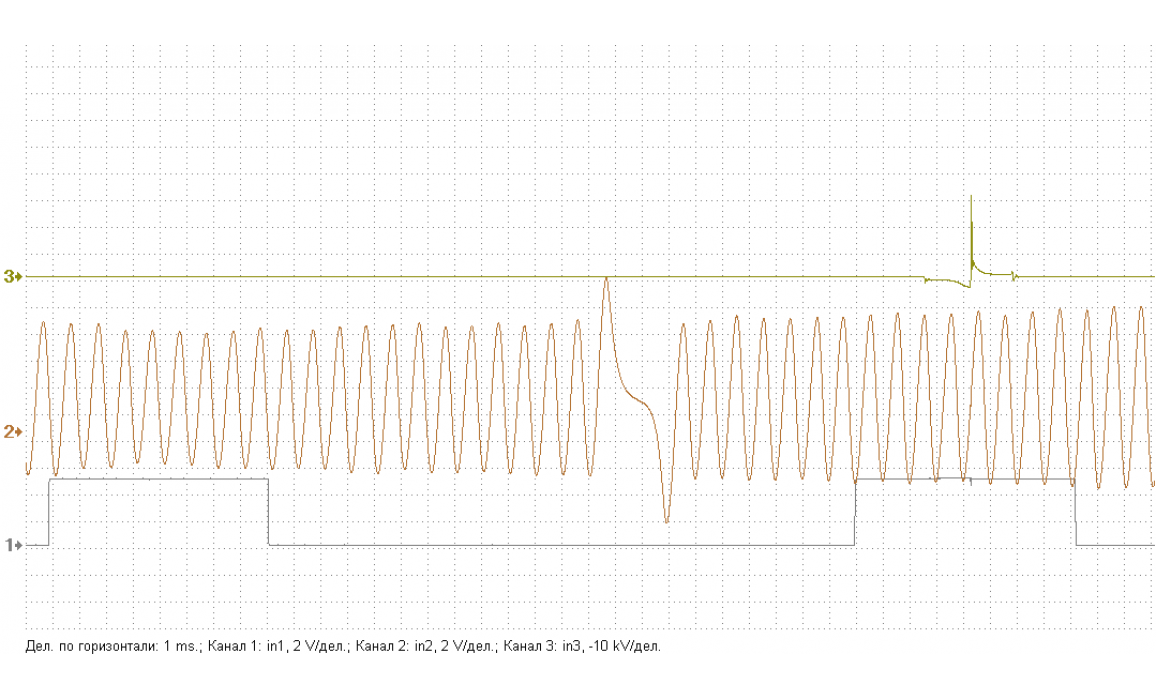This screenshot has height=700, width=1156.
Task: Click the rising edge of the first gray pulse
Action: click(49, 512)
